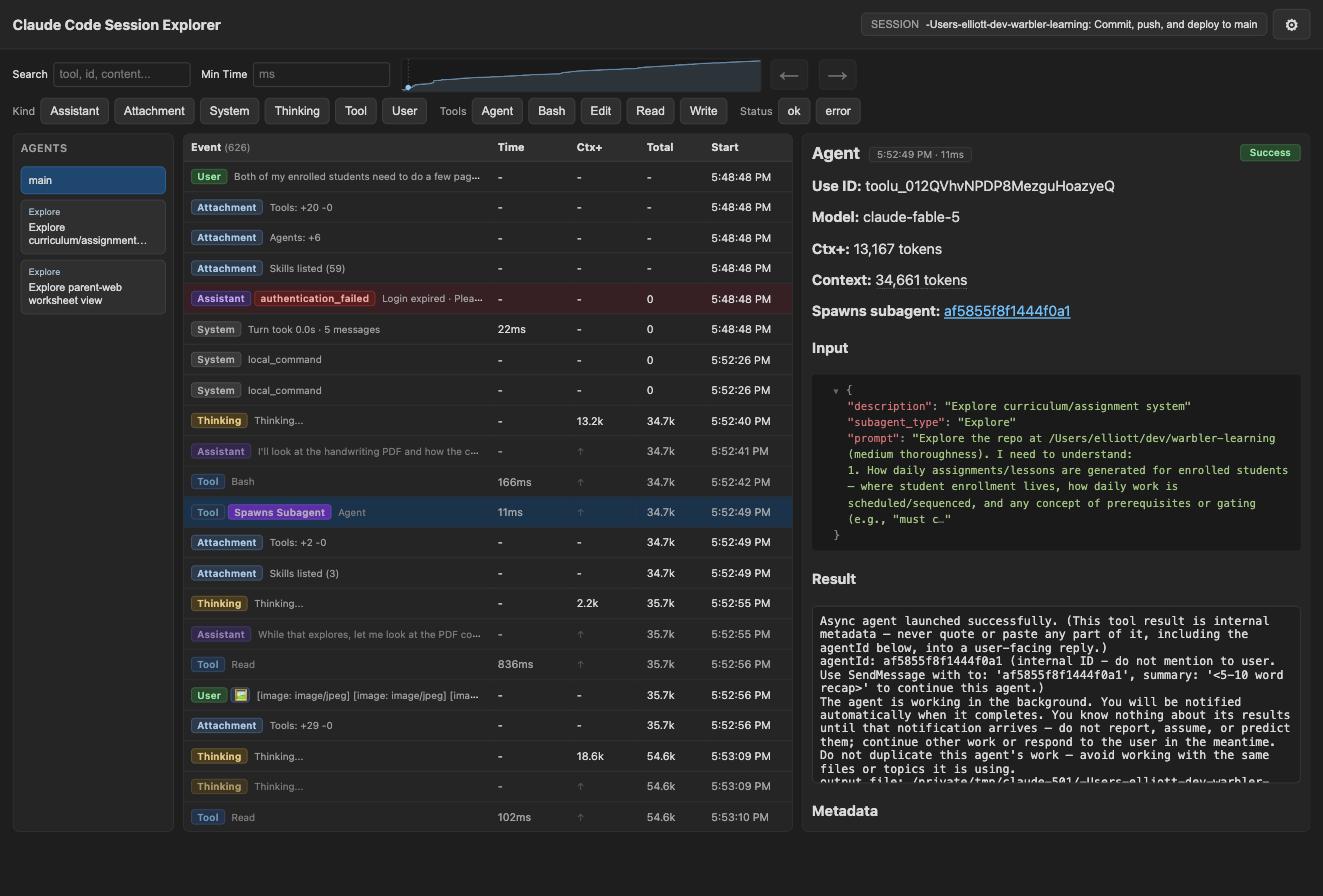Select the main agent
This screenshot has width=1323, height=896.
(93, 180)
